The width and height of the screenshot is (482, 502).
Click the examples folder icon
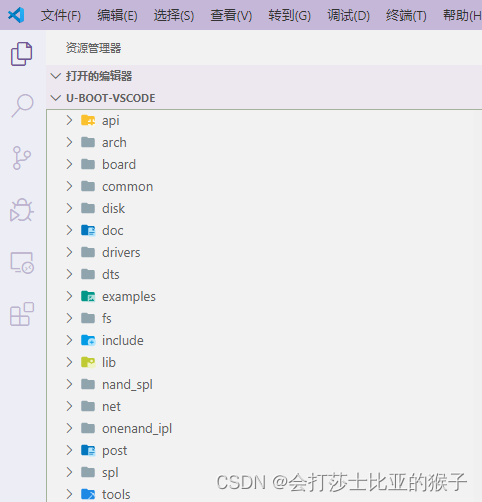tap(88, 296)
